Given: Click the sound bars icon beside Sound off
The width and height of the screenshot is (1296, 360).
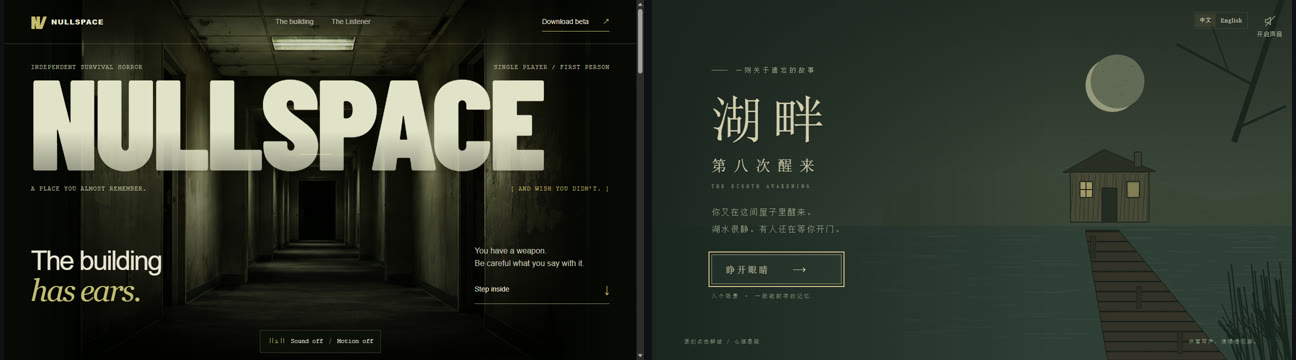Looking at the screenshot, I should coord(277,341).
